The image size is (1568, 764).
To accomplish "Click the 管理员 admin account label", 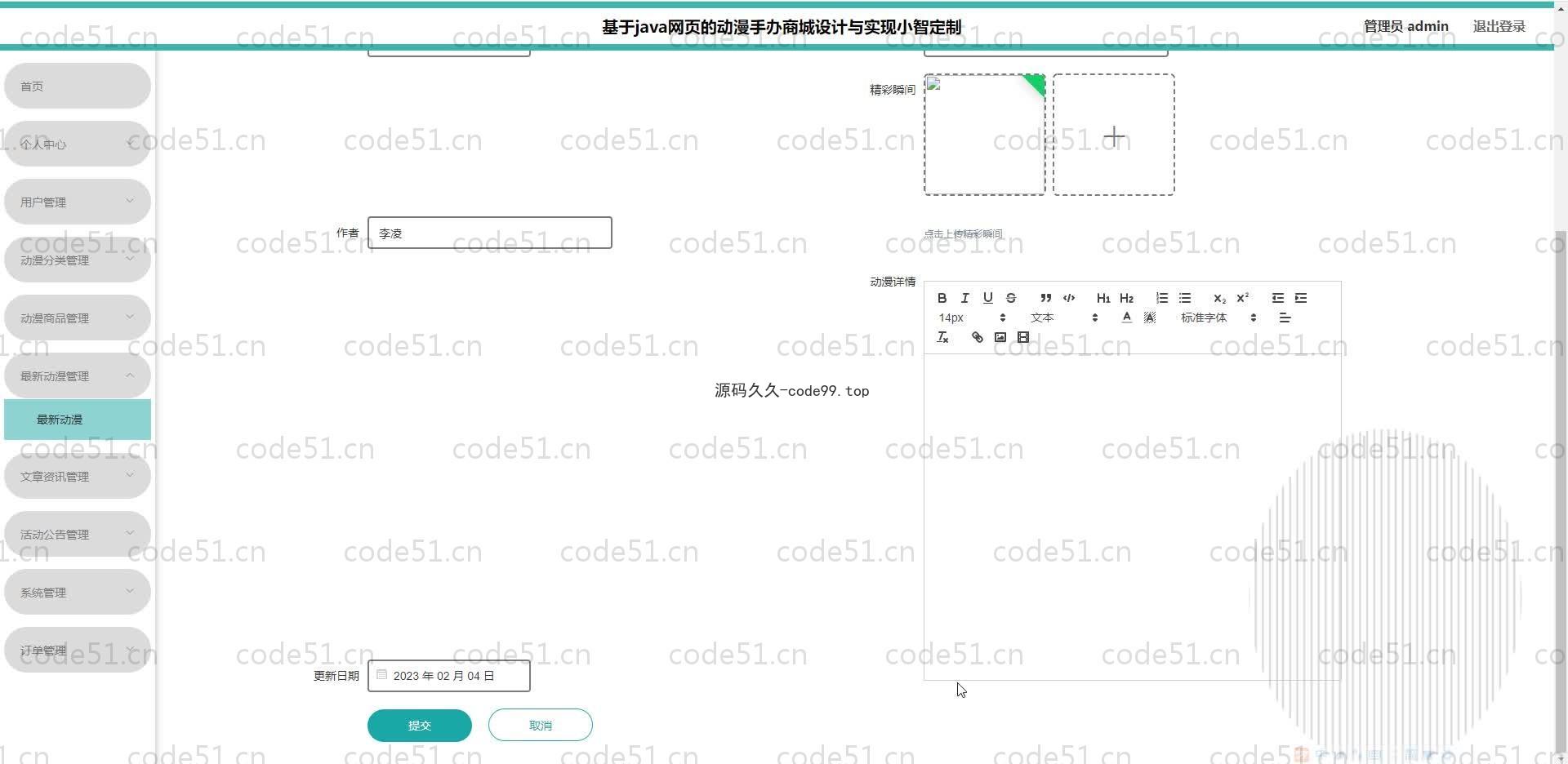I will [1405, 26].
